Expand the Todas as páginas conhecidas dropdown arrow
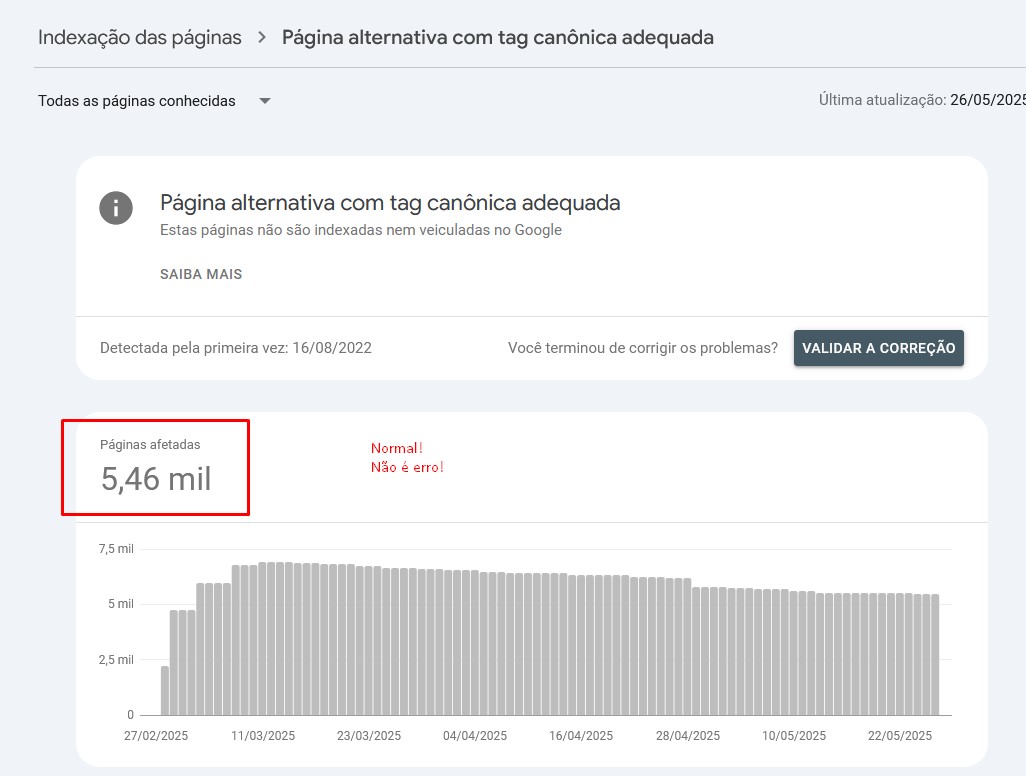Image resolution: width=1026 pixels, height=776 pixels. (264, 101)
